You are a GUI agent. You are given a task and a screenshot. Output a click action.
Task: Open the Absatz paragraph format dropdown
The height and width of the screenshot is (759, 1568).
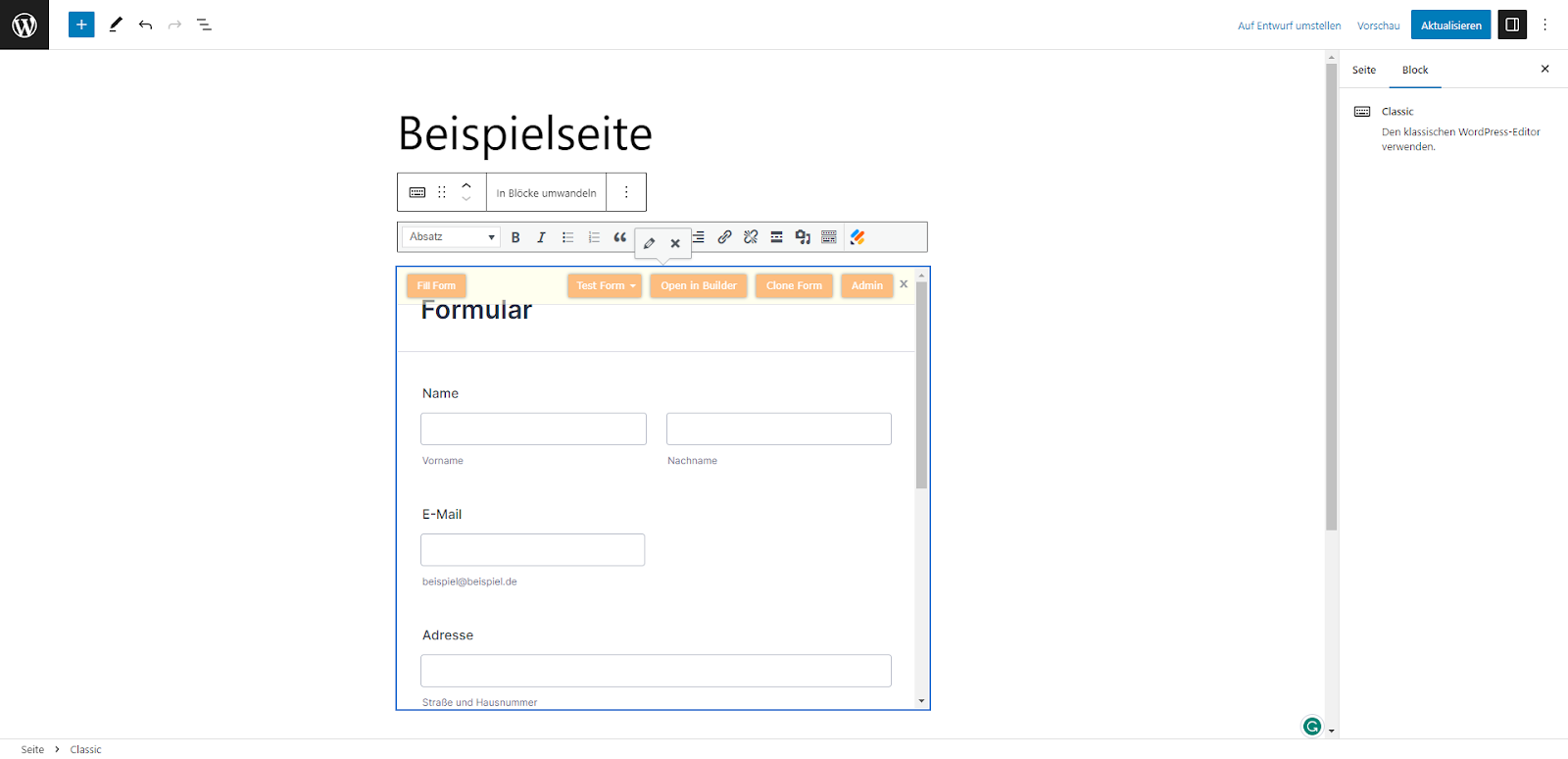(x=452, y=237)
